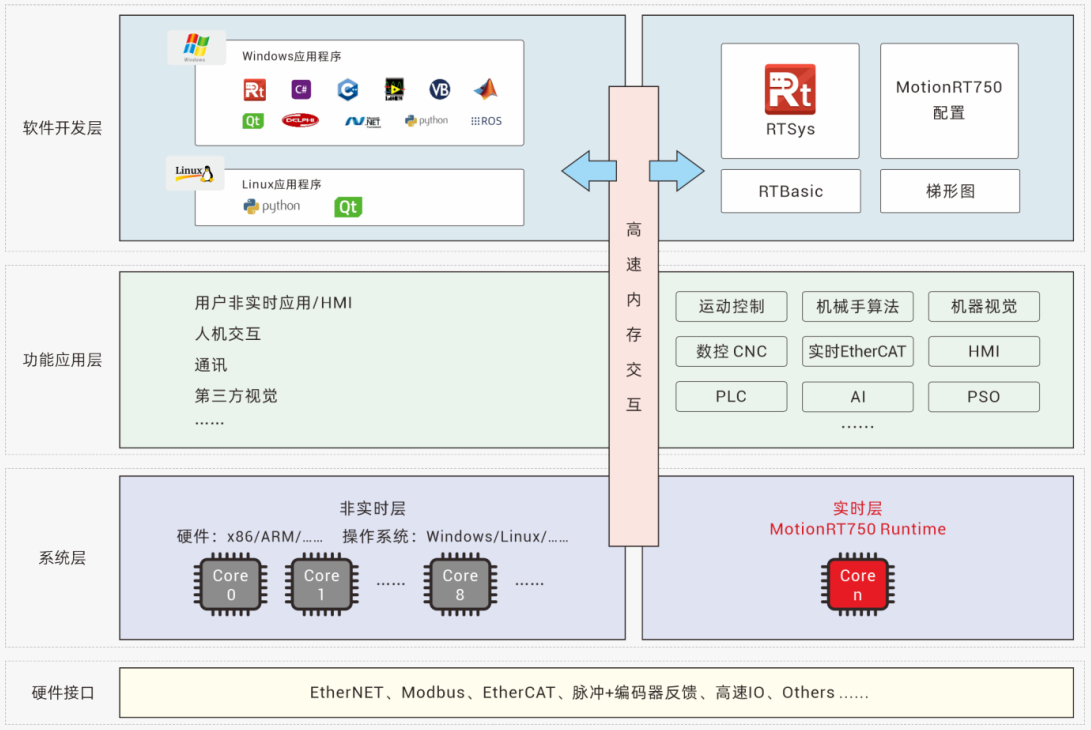1091x730 pixels.
Task: Click the left-pointing blue arrow
Action: (590, 170)
